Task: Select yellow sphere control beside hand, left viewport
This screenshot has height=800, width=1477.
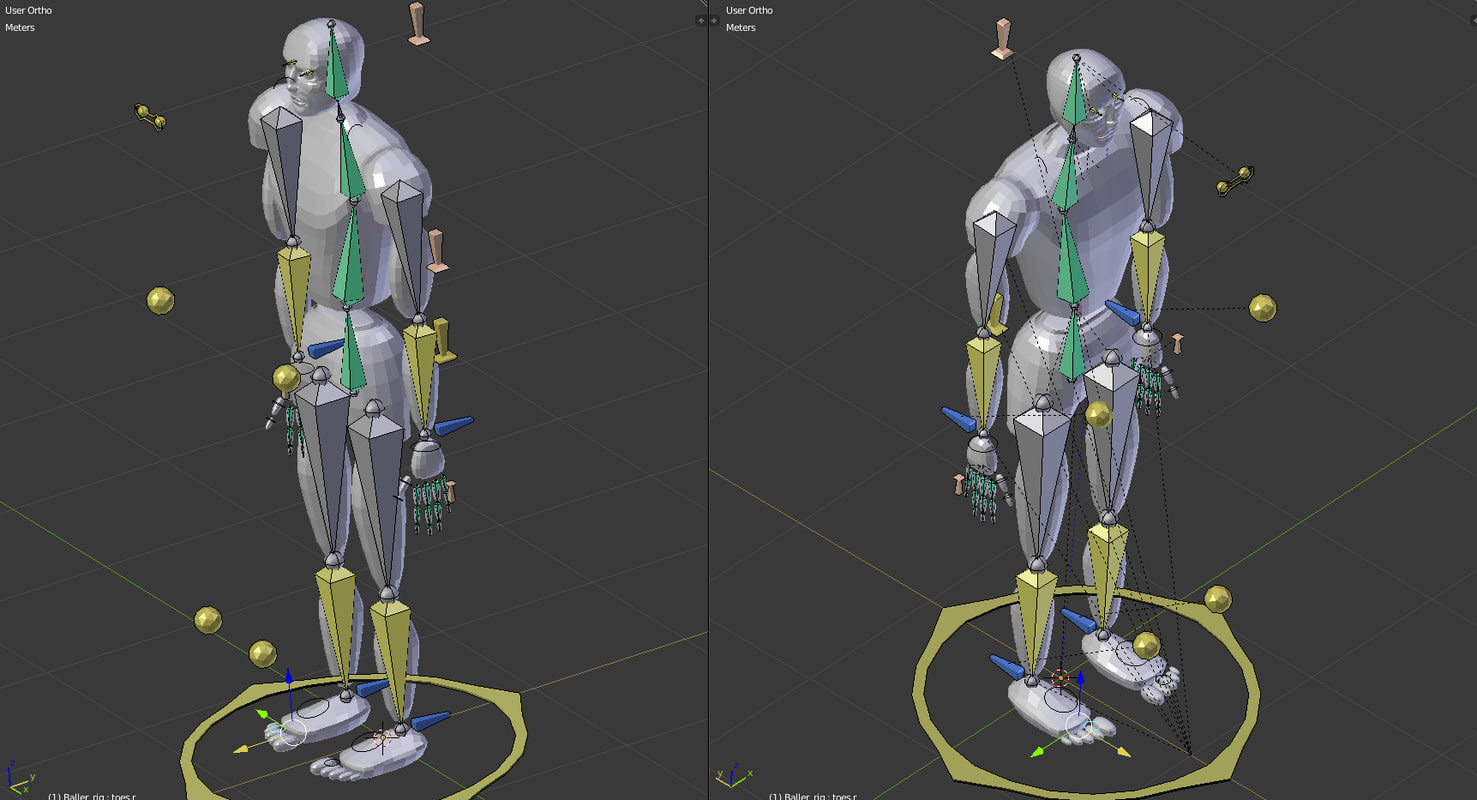Action: pos(286,378)
